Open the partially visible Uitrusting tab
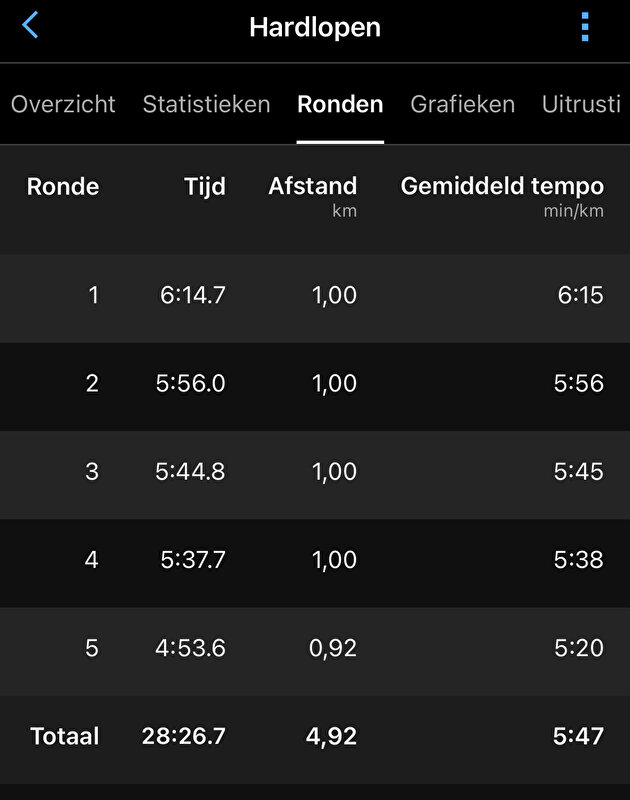Image resolution: width=630 pixels, height=800 pixels. [581, 104]
